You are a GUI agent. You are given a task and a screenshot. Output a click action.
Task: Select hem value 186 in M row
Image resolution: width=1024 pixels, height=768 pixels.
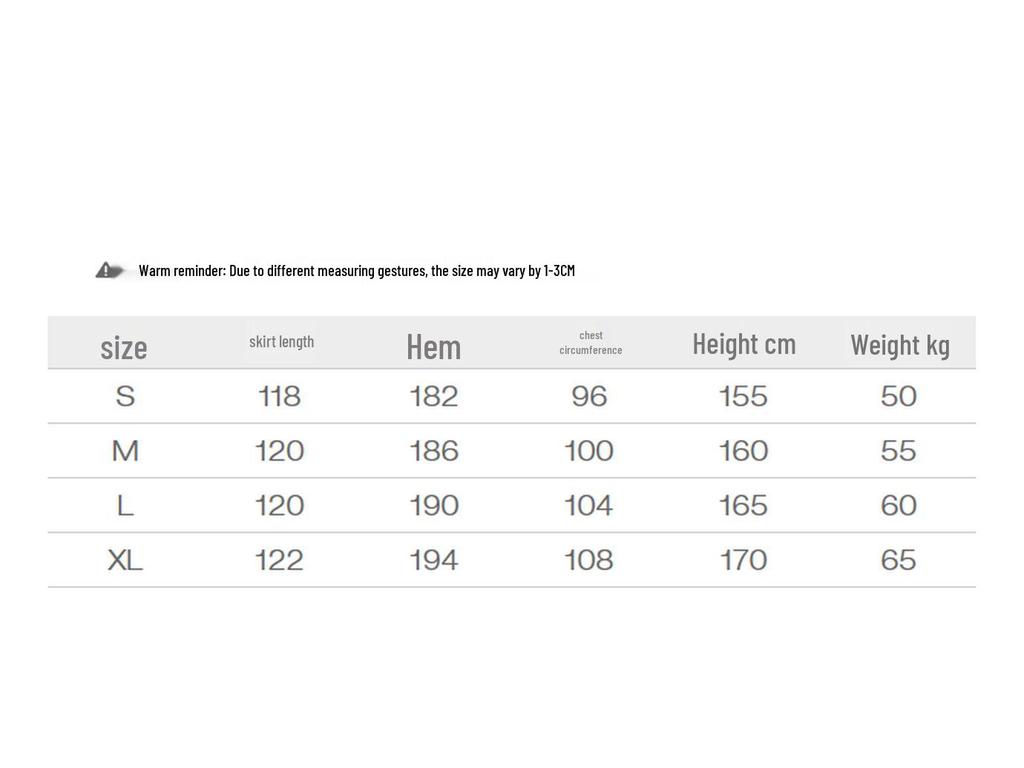pos(434,451)
